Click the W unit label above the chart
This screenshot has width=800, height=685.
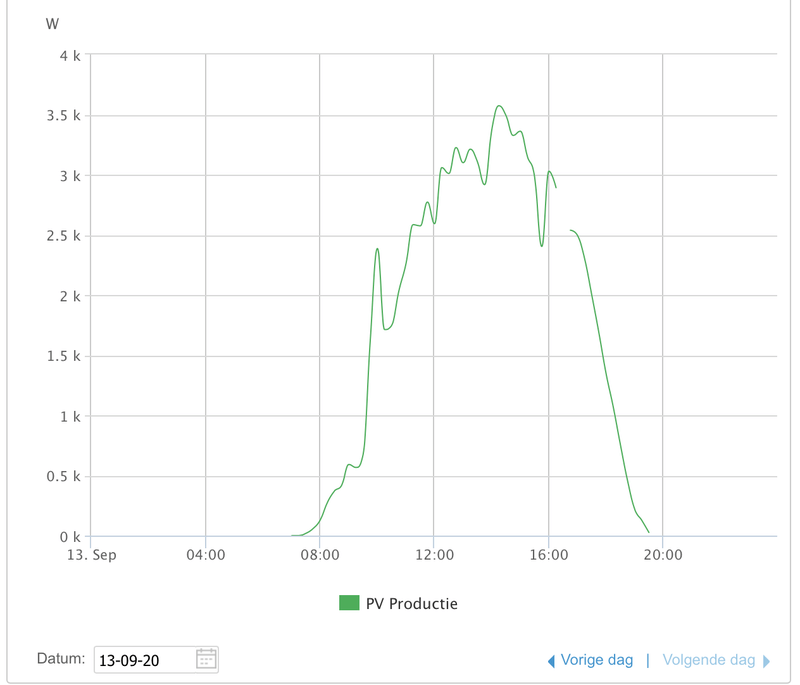point(52,24)
